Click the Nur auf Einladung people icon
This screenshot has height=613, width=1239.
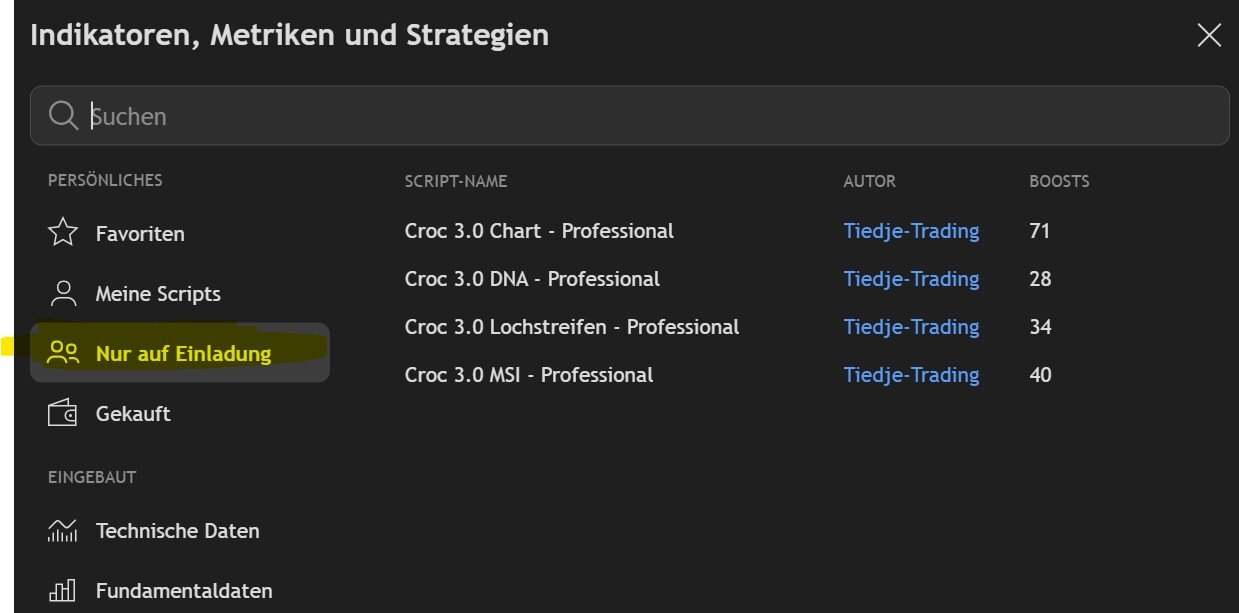click(63, 353)
